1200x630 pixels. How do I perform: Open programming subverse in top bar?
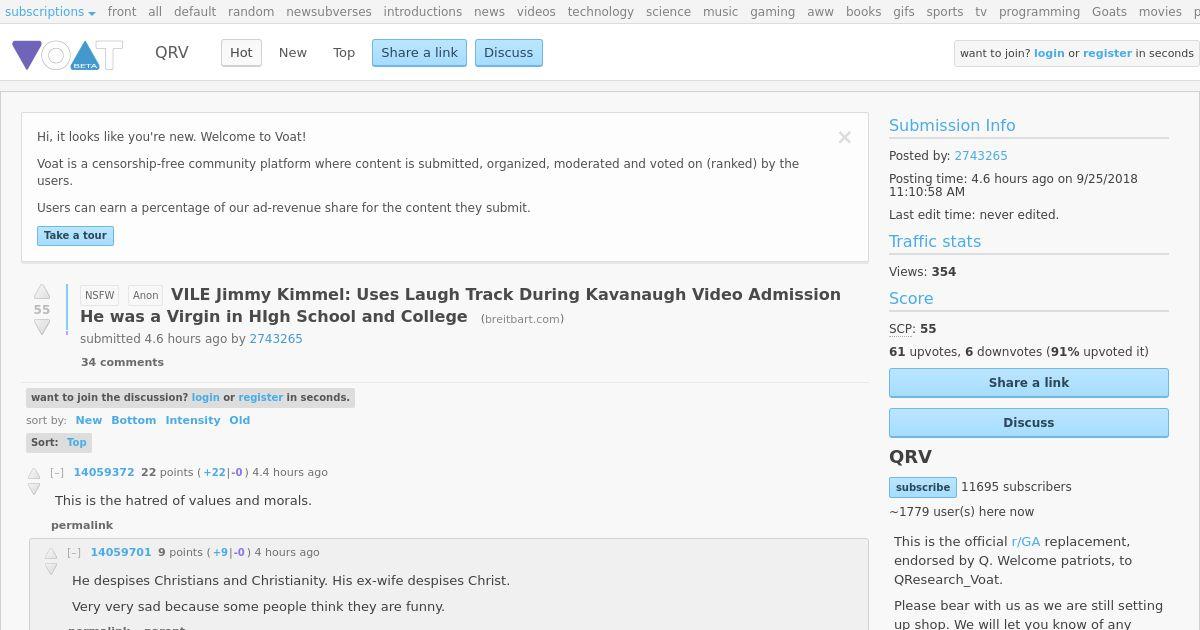(1039, 12)
